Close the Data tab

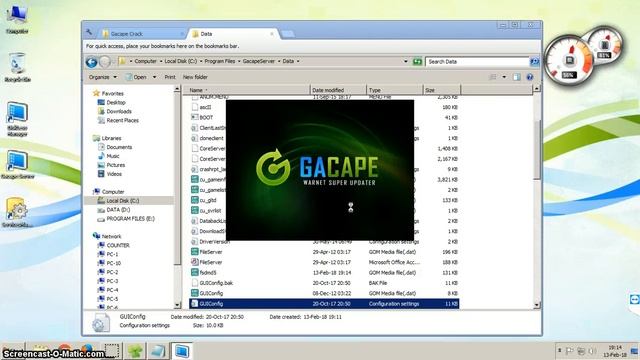[x=272, y=34]
